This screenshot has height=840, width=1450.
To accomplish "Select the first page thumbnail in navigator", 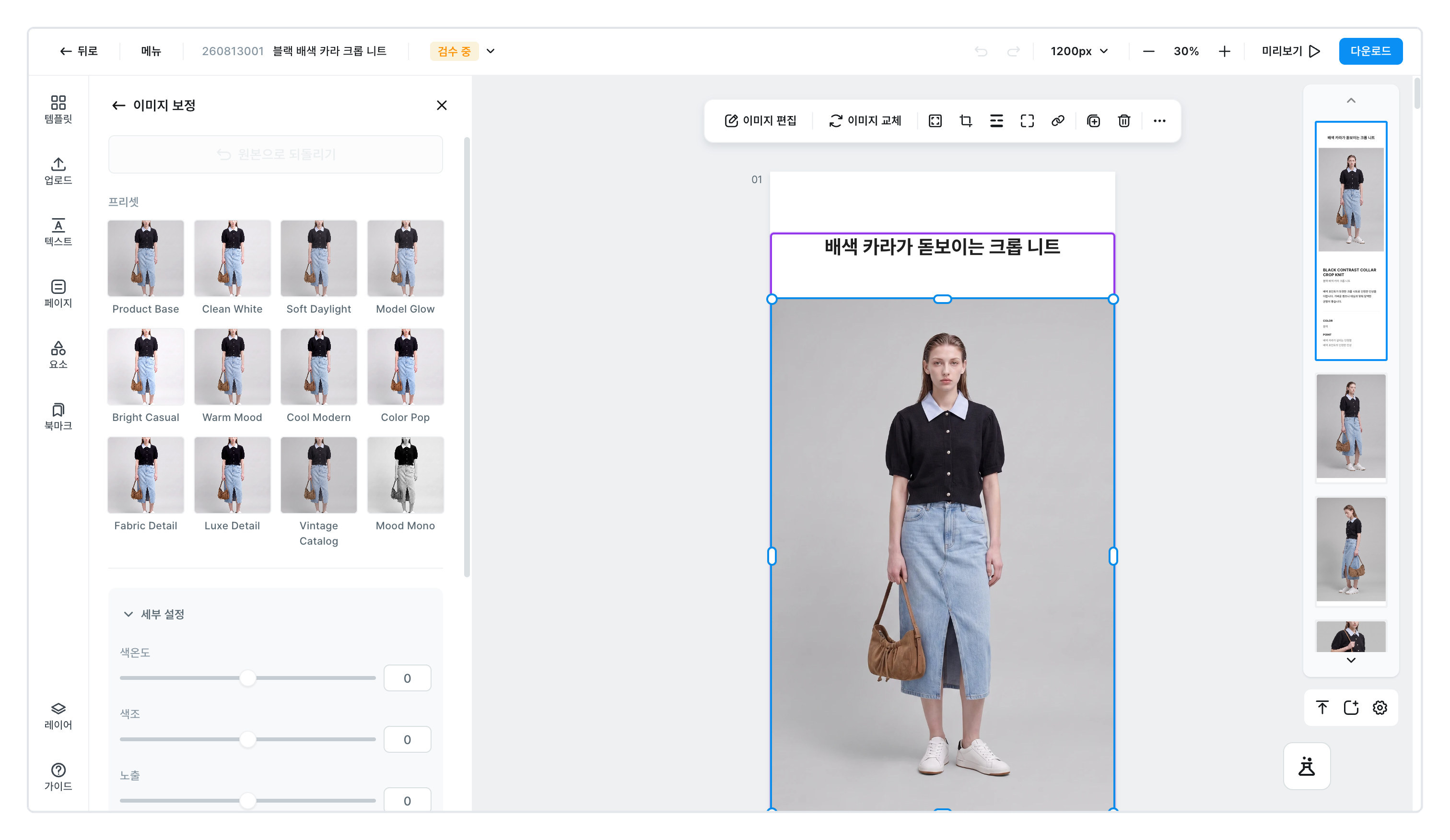I will click(1351, 241).
